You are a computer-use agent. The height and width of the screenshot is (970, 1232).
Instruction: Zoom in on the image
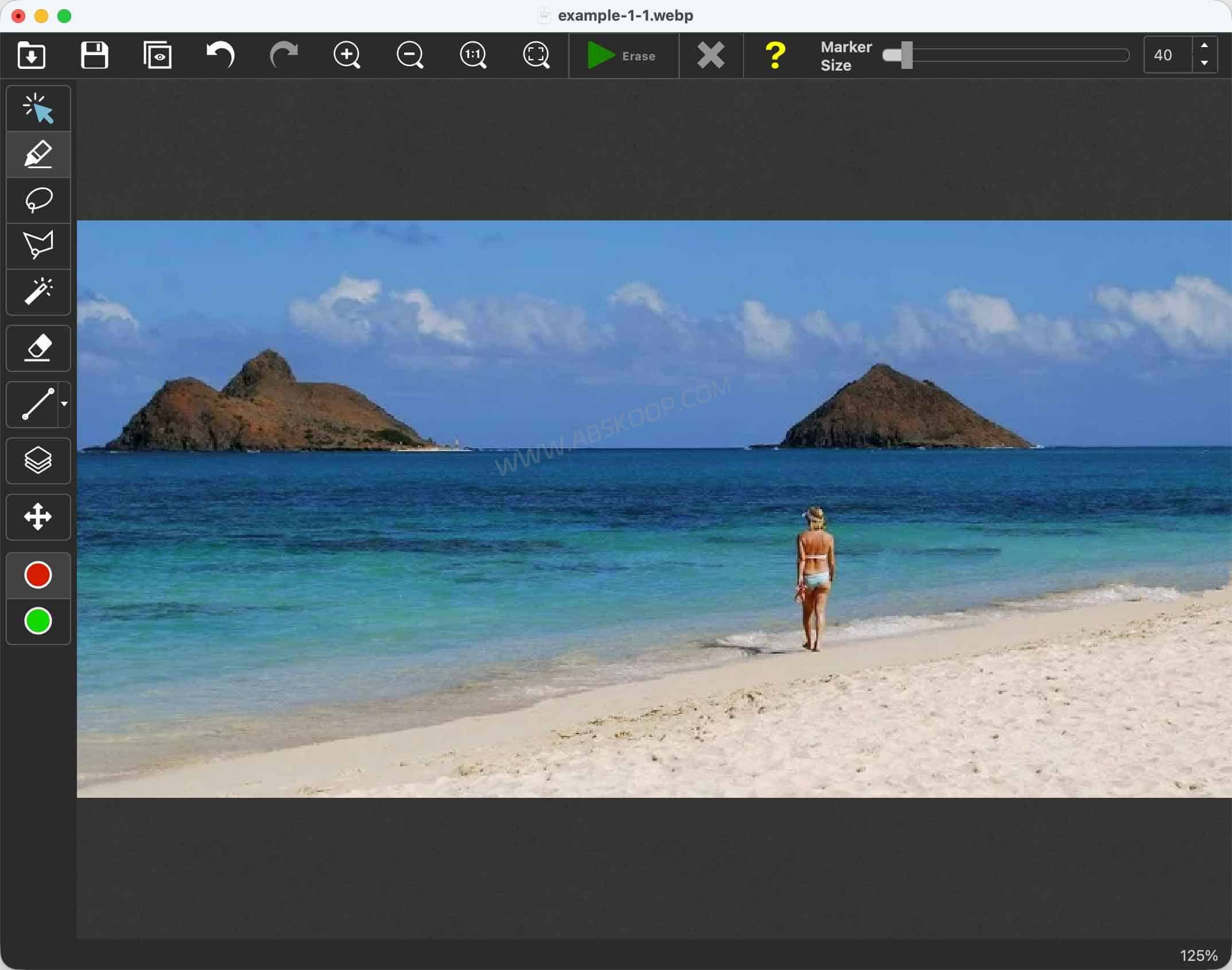click(x=347, y=56)
